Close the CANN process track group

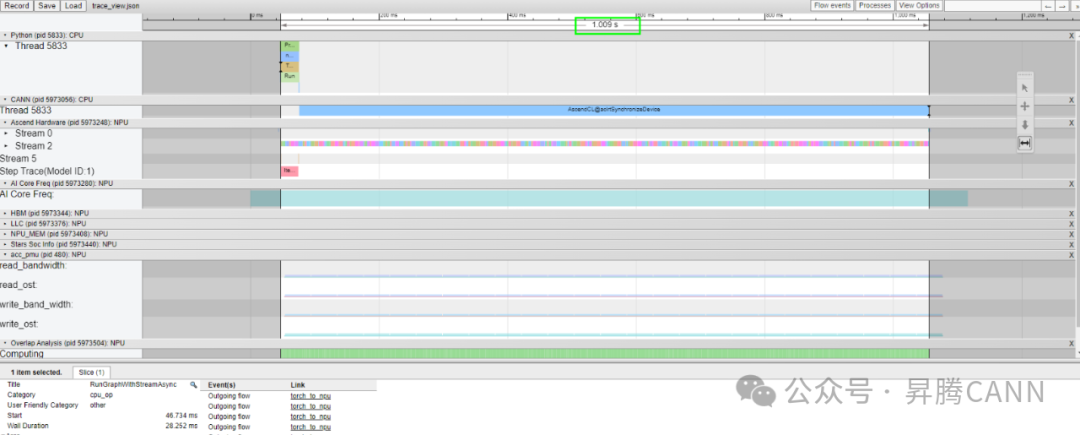point(1072,100)
